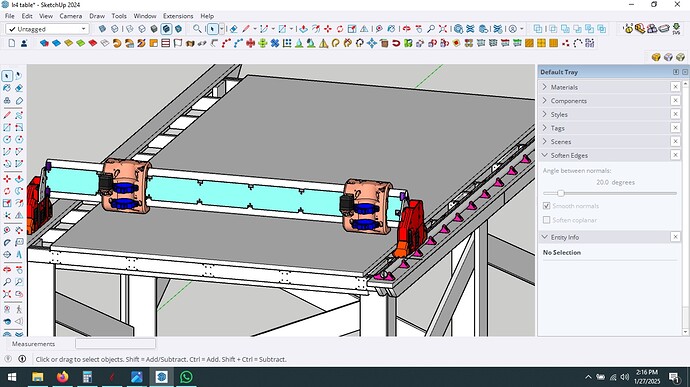This screenshot has height=387, width=690.
Task: Click the Search magnifier icon in top toolbar
Action: [197, 29]
